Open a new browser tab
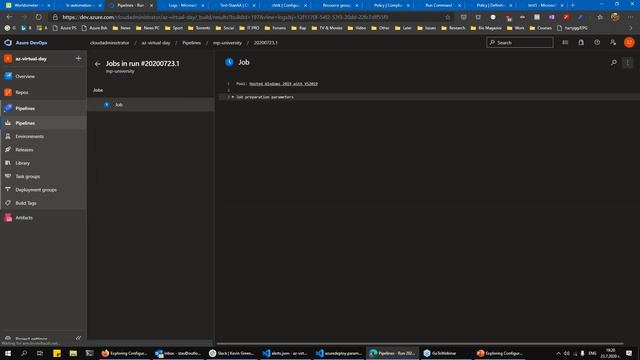640x360 pixels. tap(572, 5)
